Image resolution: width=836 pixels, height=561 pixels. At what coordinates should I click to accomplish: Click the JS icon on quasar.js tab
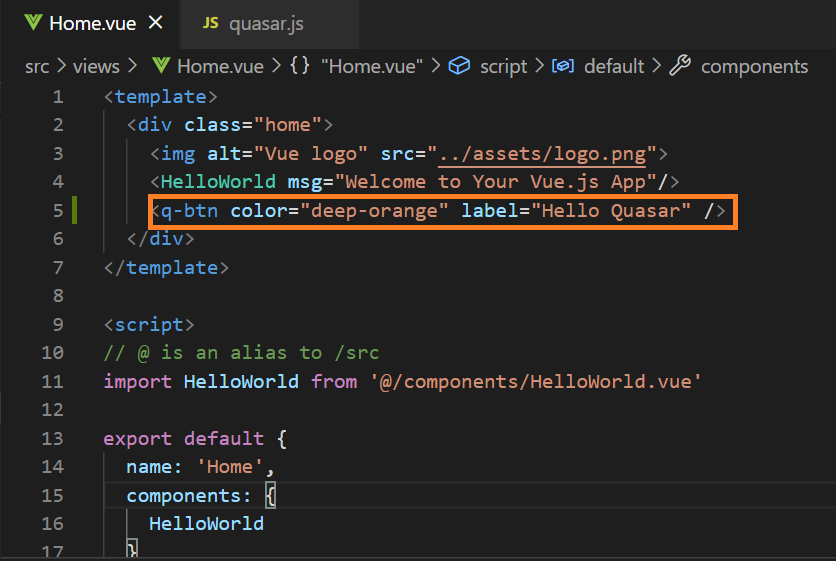click(211, 23)
